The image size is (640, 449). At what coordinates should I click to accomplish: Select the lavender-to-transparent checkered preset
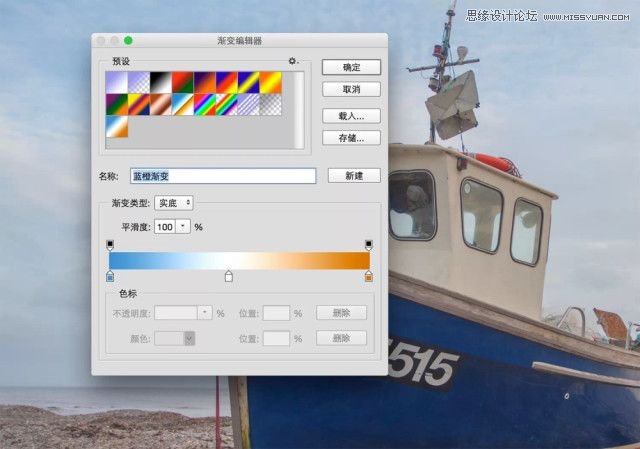click(x=139, y=82)
